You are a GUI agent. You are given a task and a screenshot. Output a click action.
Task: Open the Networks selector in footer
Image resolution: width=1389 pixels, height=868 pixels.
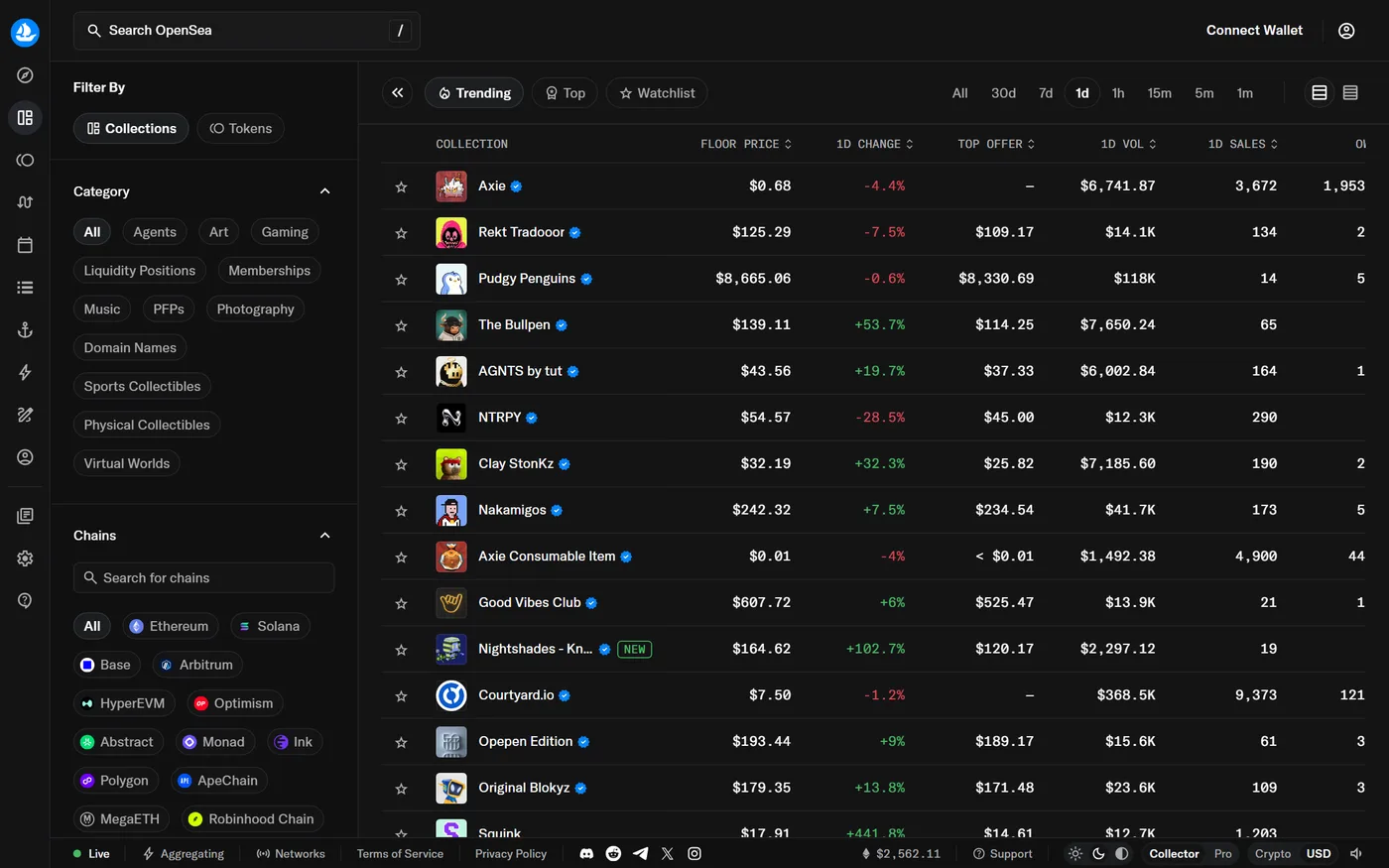291,853
